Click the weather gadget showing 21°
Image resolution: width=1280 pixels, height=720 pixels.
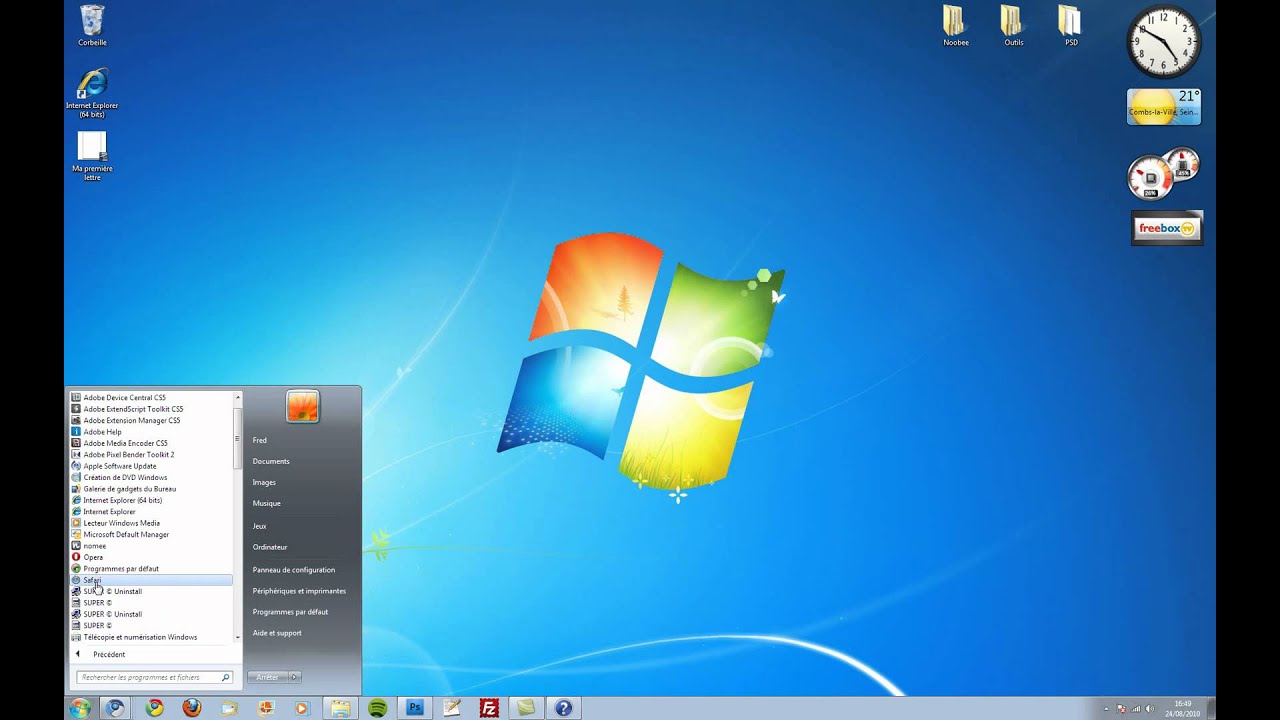point(1164,106)
